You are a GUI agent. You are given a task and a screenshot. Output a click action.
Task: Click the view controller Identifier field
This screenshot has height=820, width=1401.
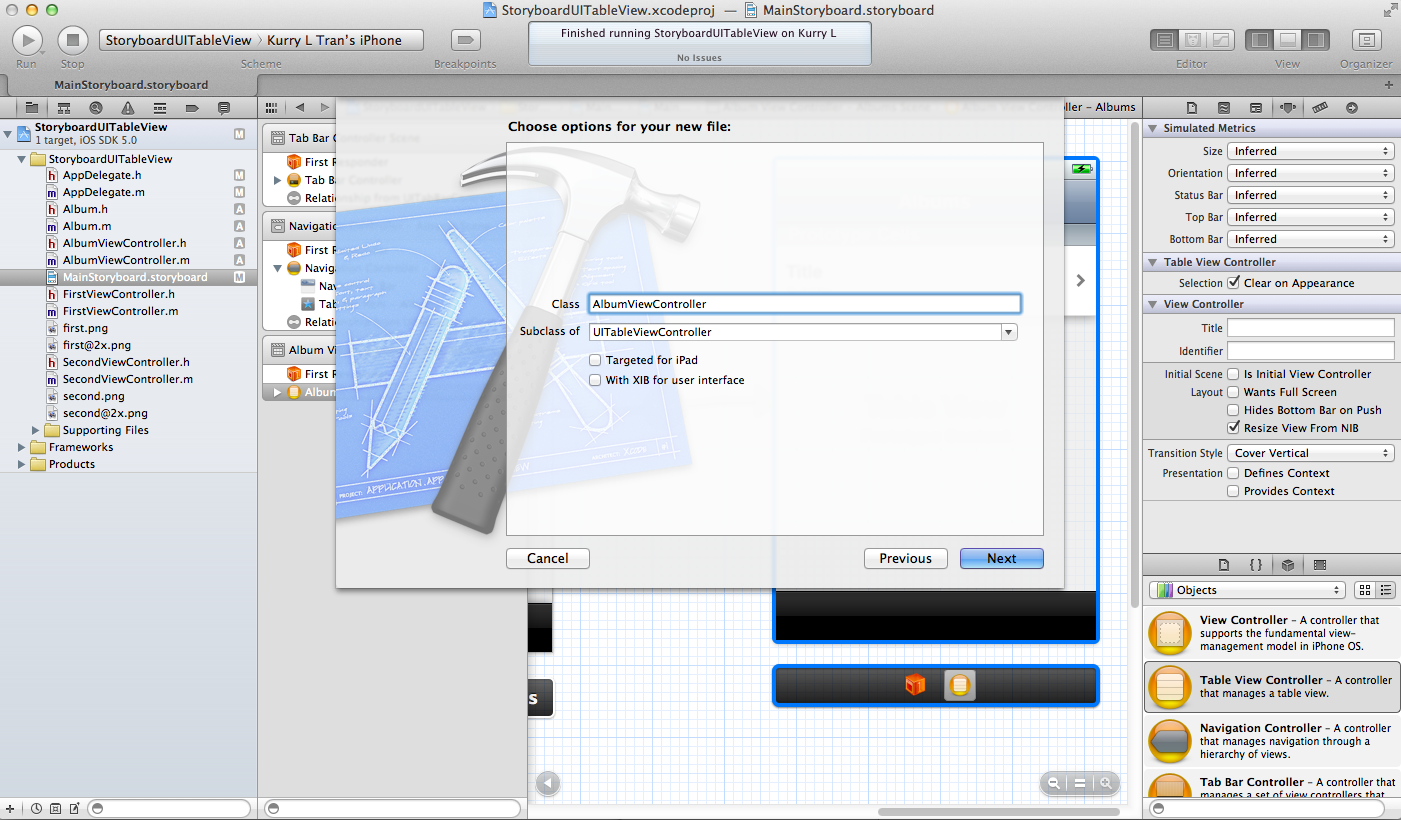pyautogui.click(x=1311, y=351)
